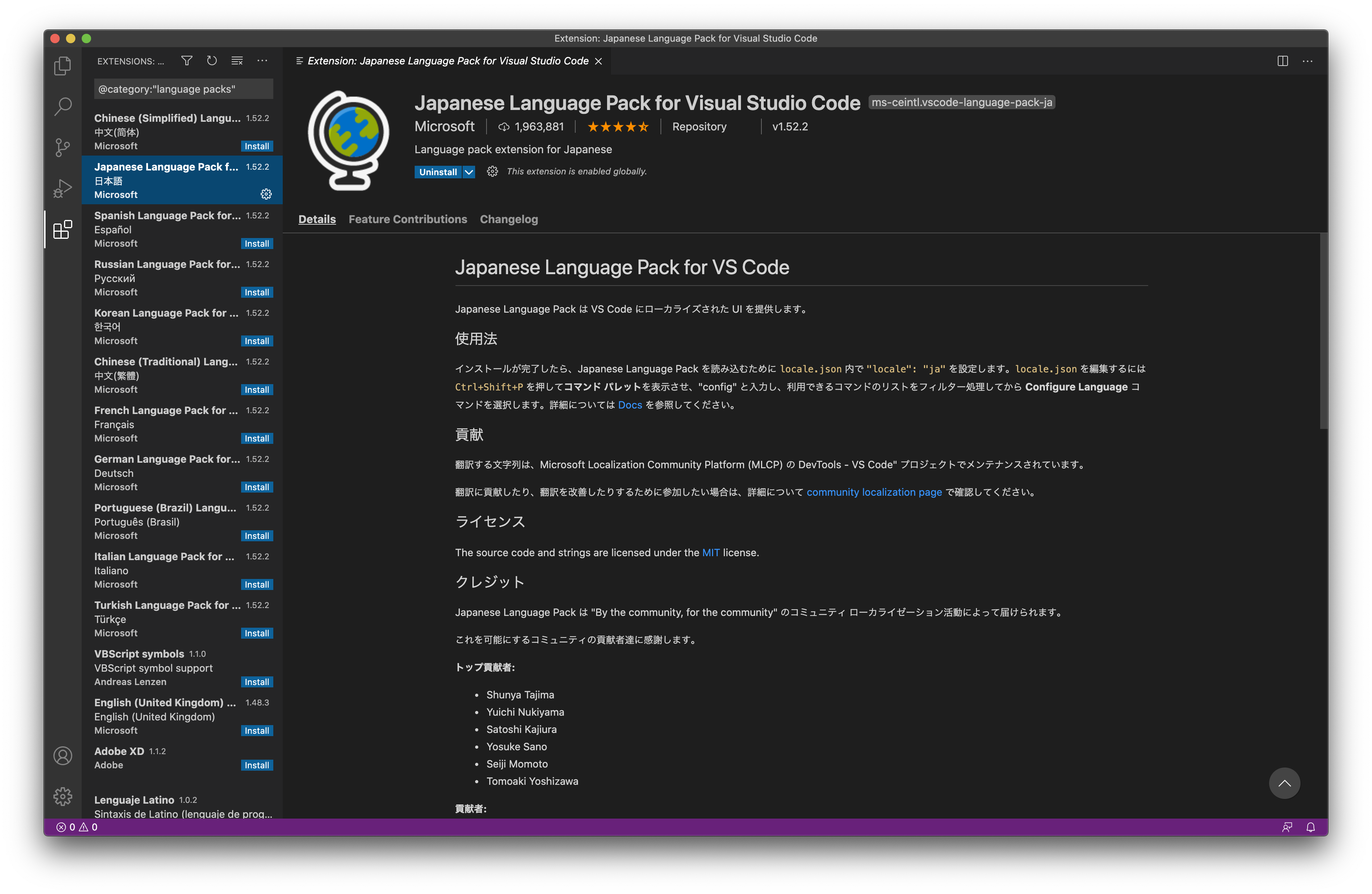The image size is (1372, 894).
Task: Select the French Language Pack list item
Action: tap(182, 424)
